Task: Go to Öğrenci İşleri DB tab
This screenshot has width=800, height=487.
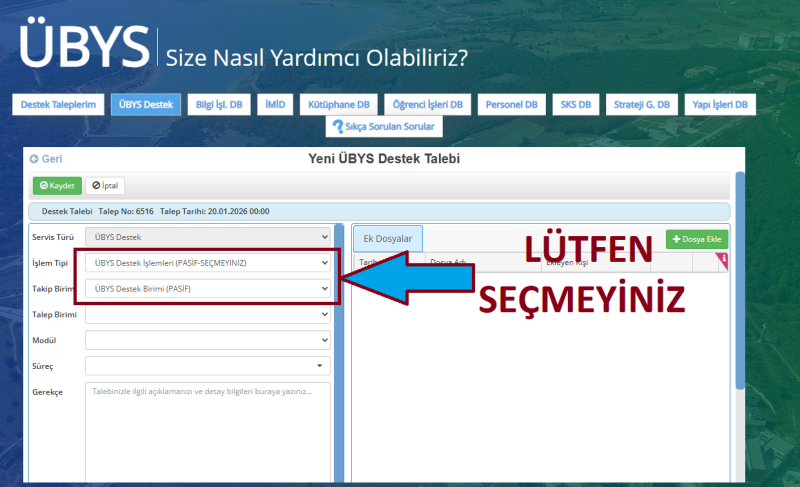Action: (x=427, y=104)
